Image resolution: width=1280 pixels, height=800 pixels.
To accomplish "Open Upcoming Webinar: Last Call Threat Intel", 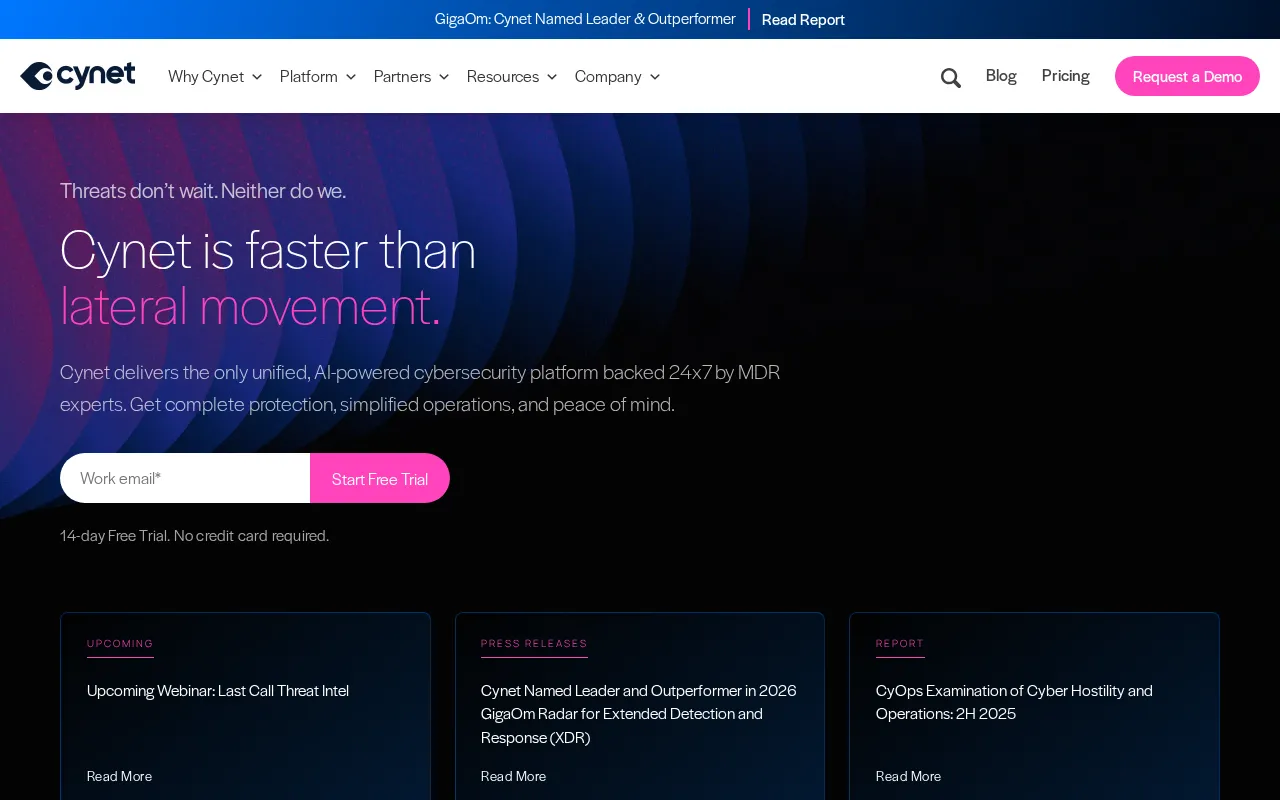I will click(x=218, y=690).
